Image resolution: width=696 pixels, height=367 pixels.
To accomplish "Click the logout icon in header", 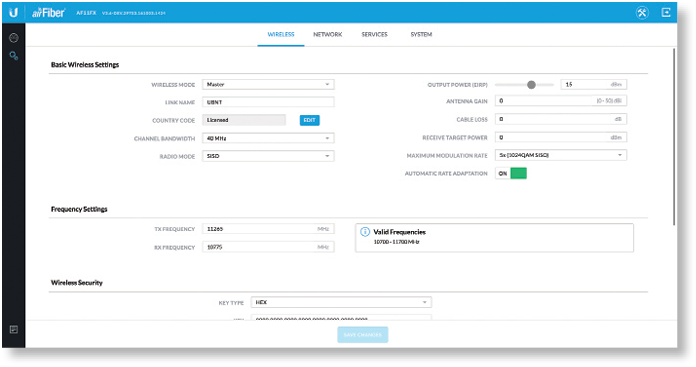I will [x=666, y=12].
